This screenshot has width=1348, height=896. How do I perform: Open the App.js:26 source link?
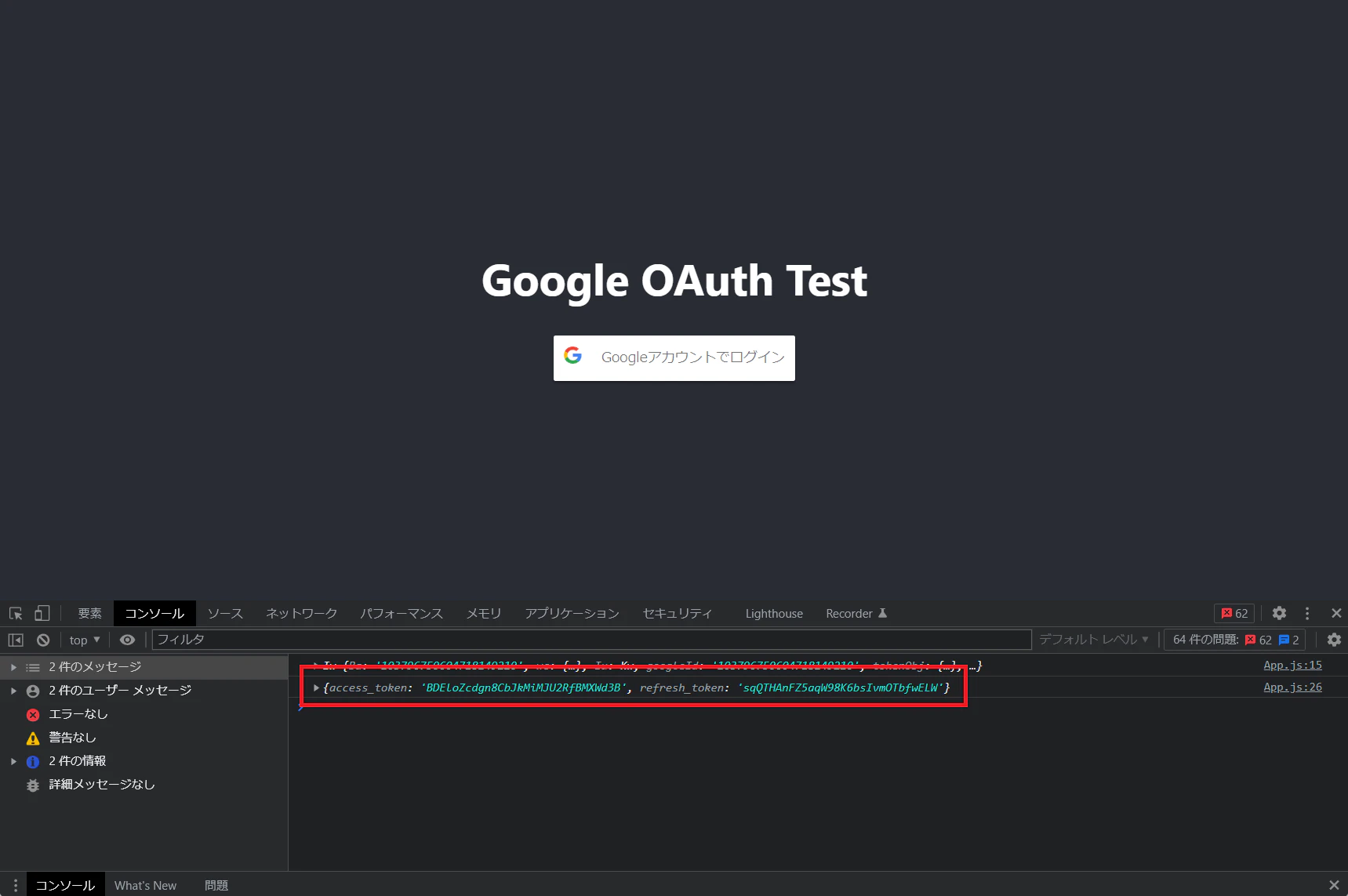coord(1292,687)
